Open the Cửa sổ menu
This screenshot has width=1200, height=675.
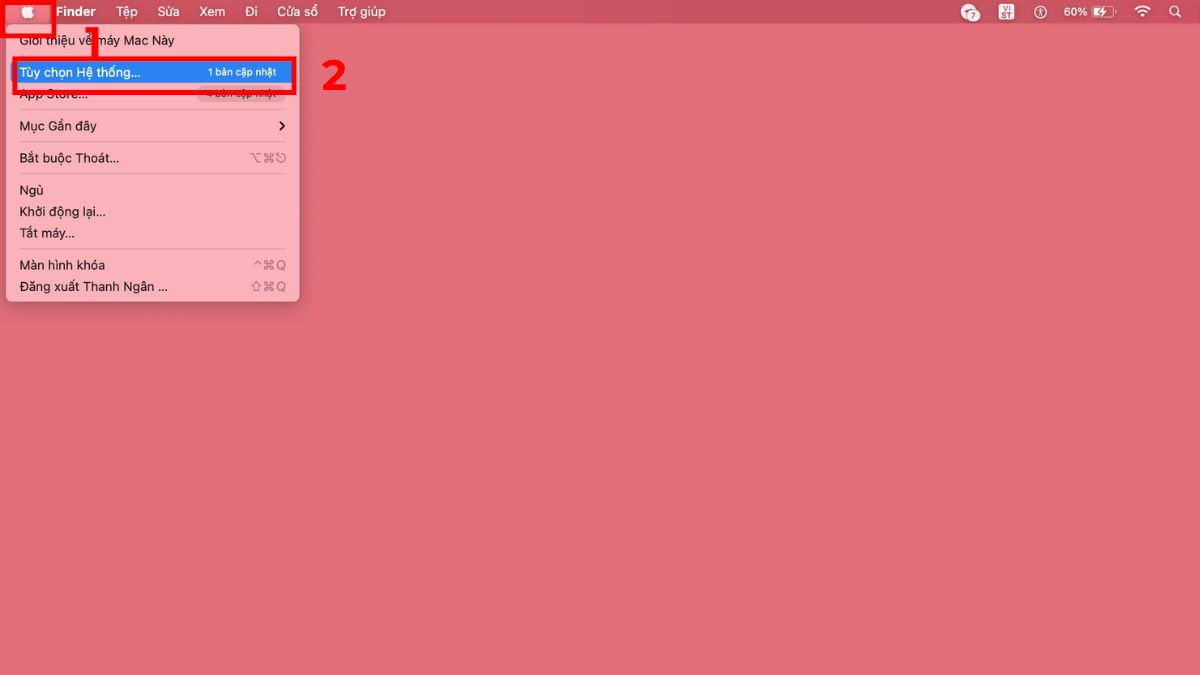(x=297, y=12)
